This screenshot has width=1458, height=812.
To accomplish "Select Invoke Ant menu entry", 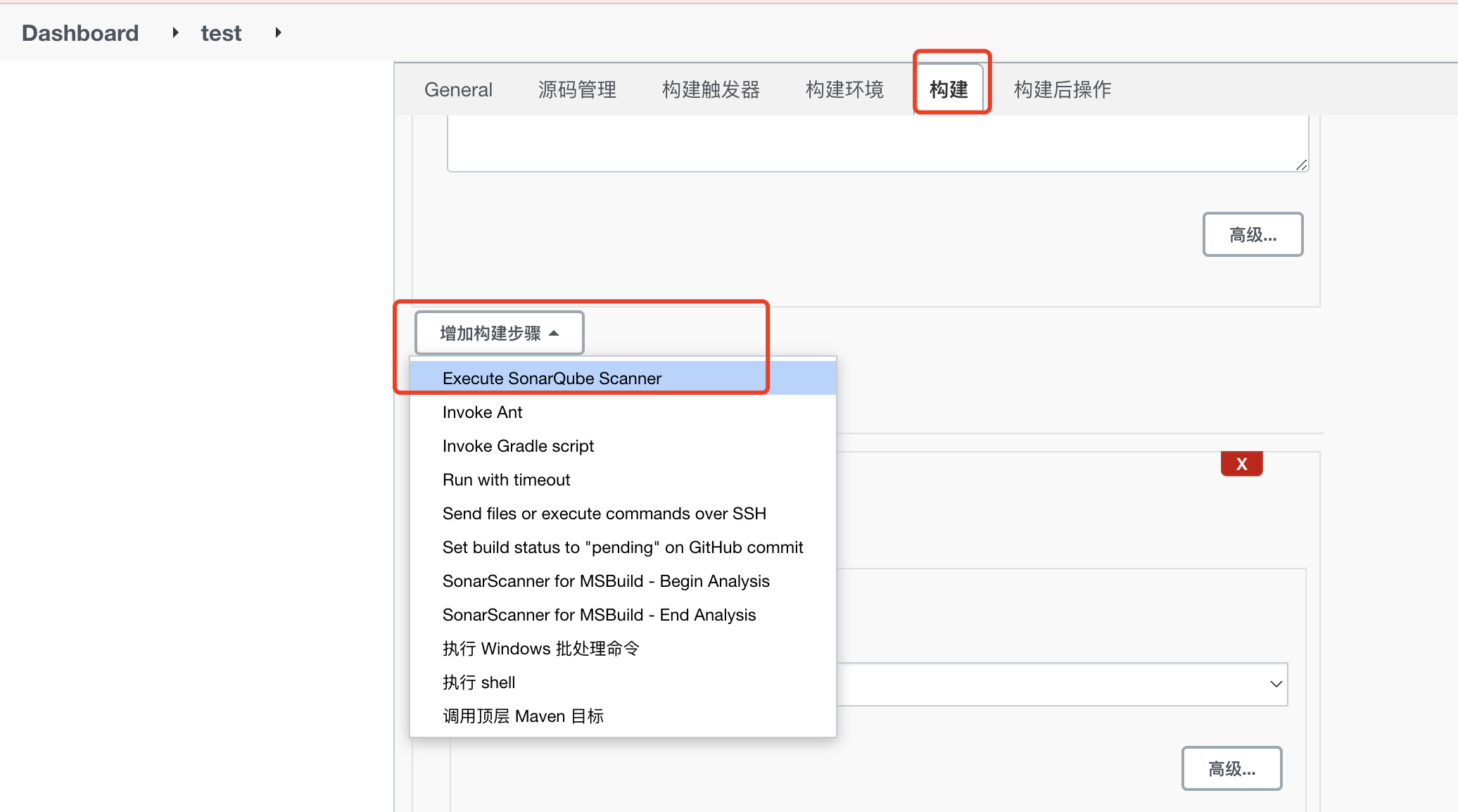I will point(482,412).
